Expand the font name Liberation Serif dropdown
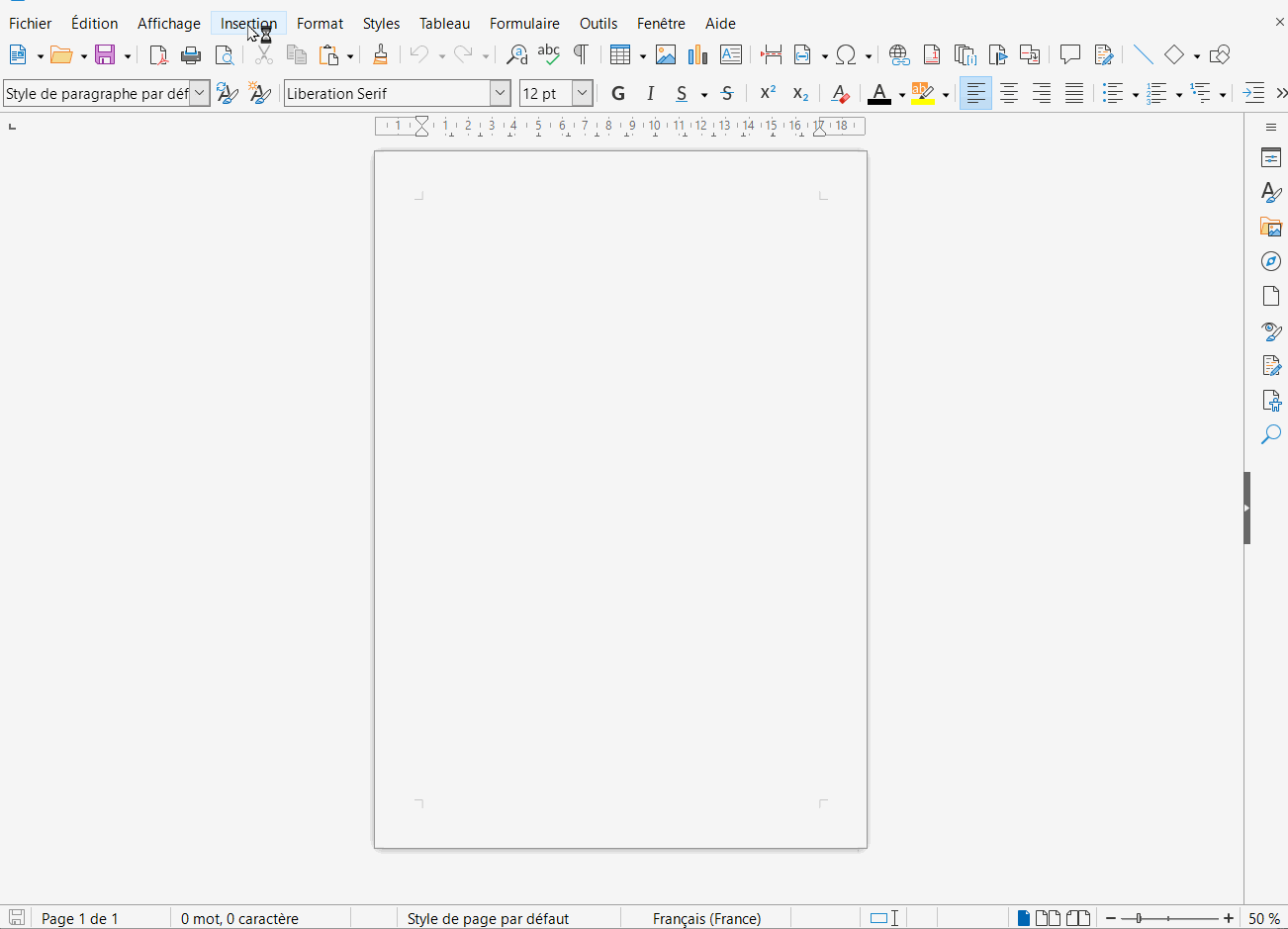Viewport: 1288px width, 929px height. point(501,94)
